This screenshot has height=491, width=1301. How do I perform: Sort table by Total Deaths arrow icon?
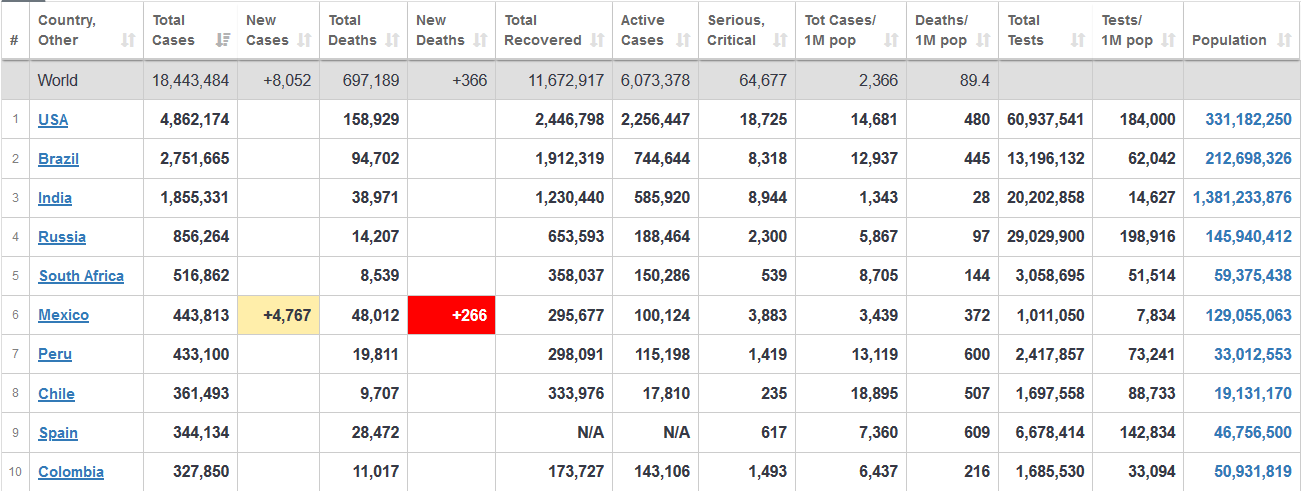[x=392, y=41]
